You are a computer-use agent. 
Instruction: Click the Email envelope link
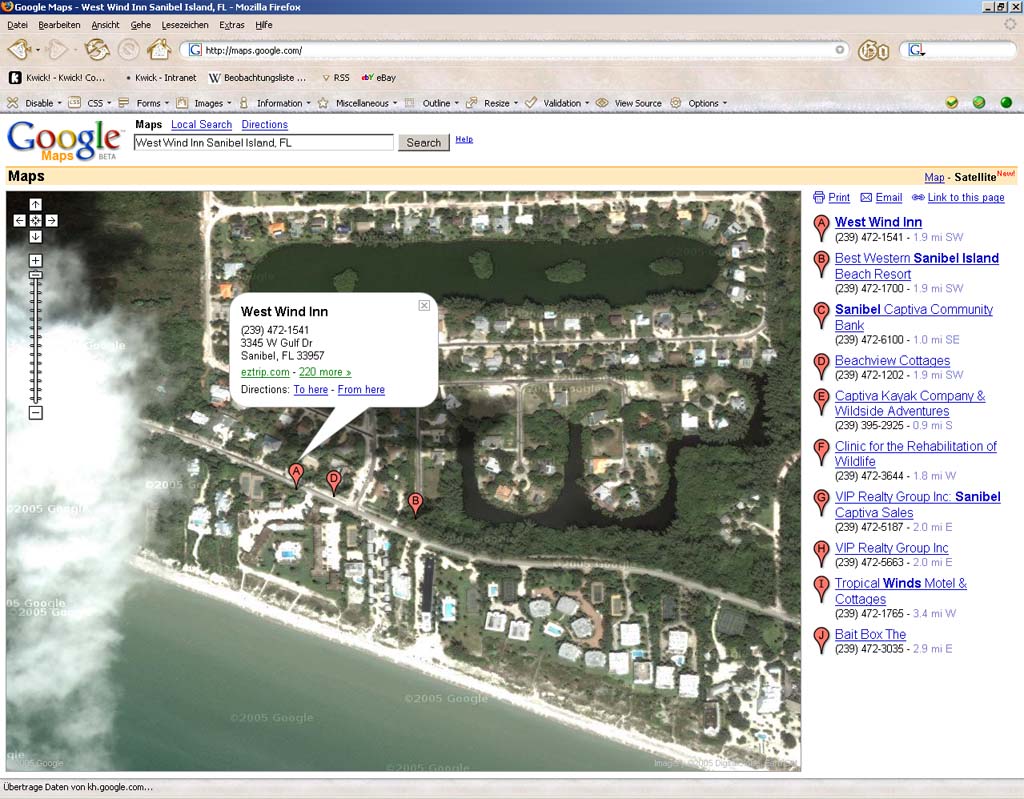(x=882, y=197)
